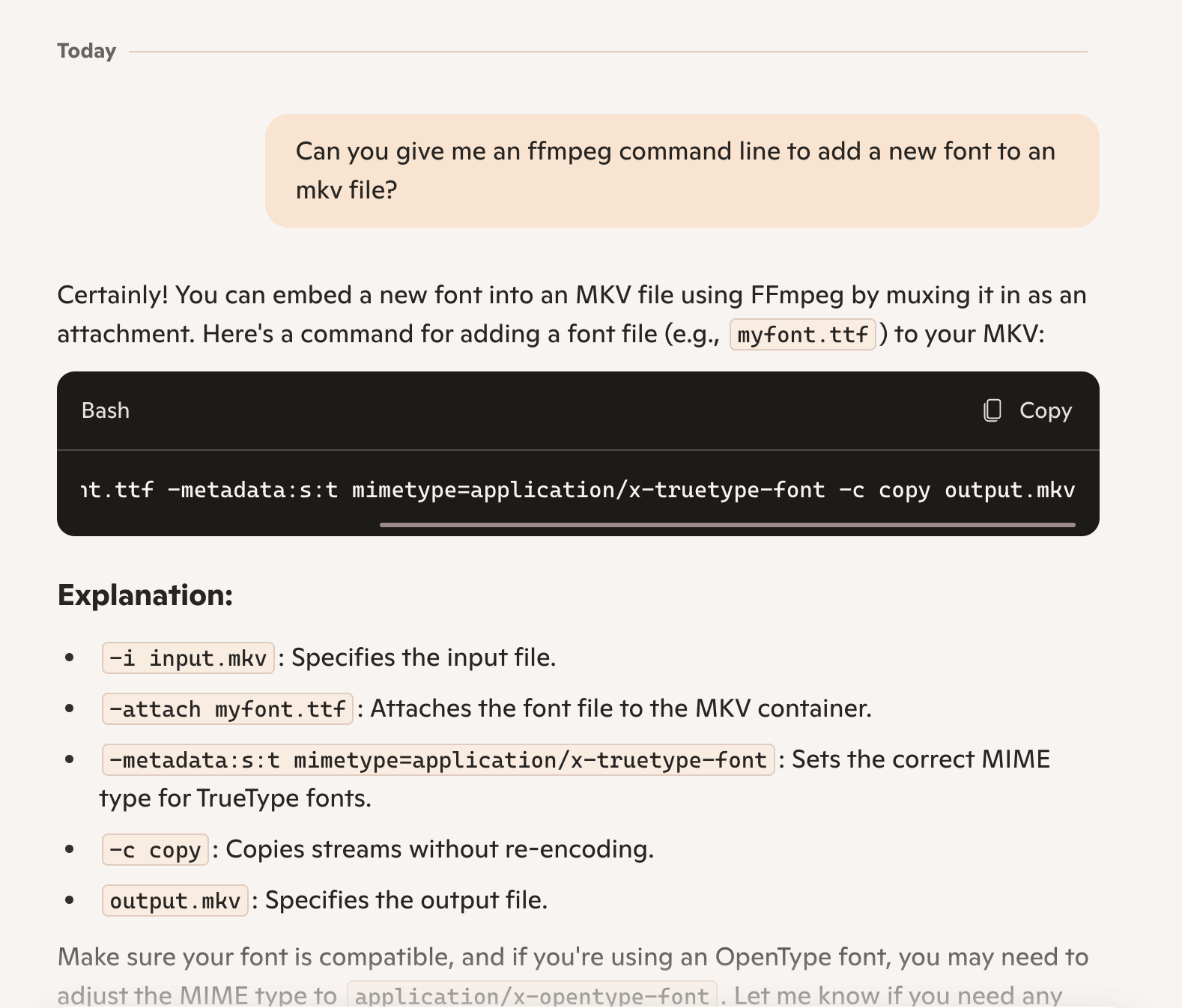This screenshot has width=1182, height=1008.
Task: Click the "-i input.mkv" inline code
Action: click(x=188, y=658)
